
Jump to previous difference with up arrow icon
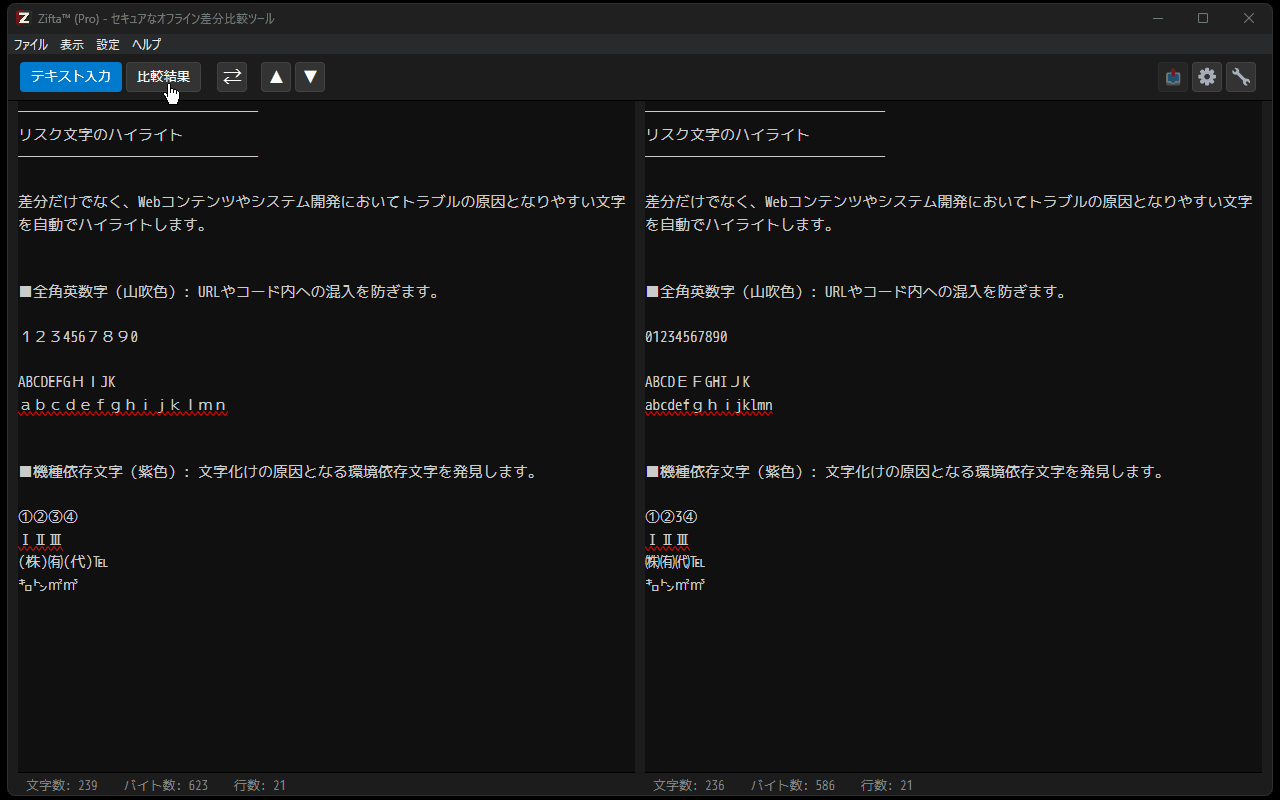tap(275, 77)
